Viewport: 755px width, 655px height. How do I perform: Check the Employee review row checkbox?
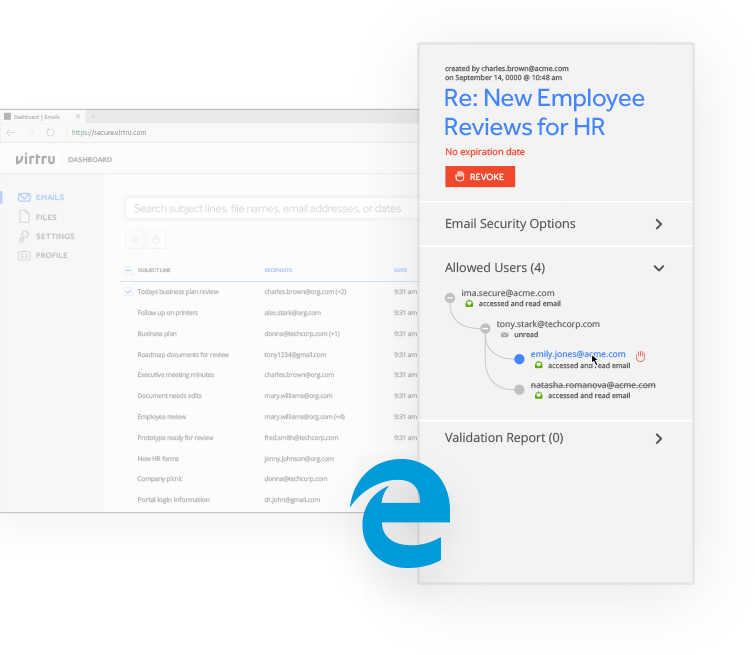click(x=128, y=417)
